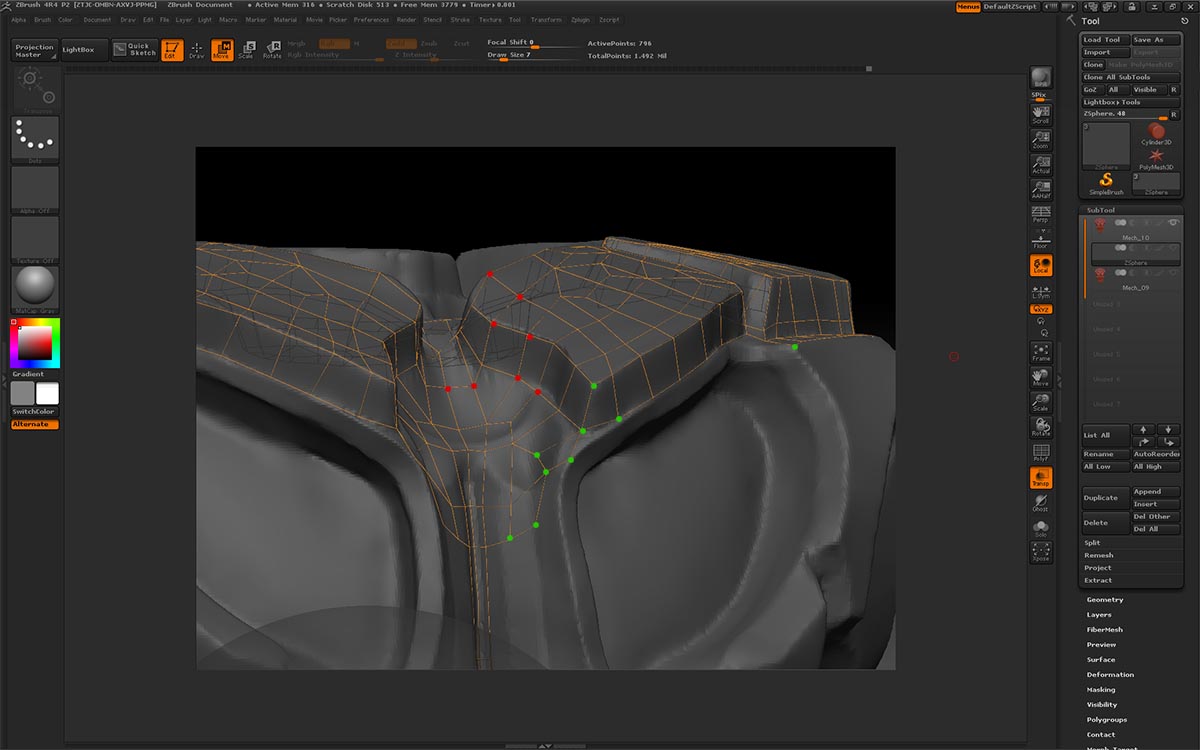Open the Brush menu
This screenshot has width=1200, height=750.
(42, 20)
